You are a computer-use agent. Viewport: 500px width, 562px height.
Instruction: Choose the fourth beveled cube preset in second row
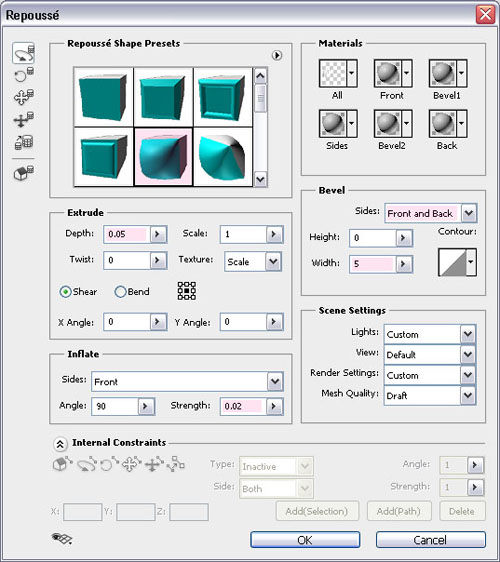click(x=103, y=157)
